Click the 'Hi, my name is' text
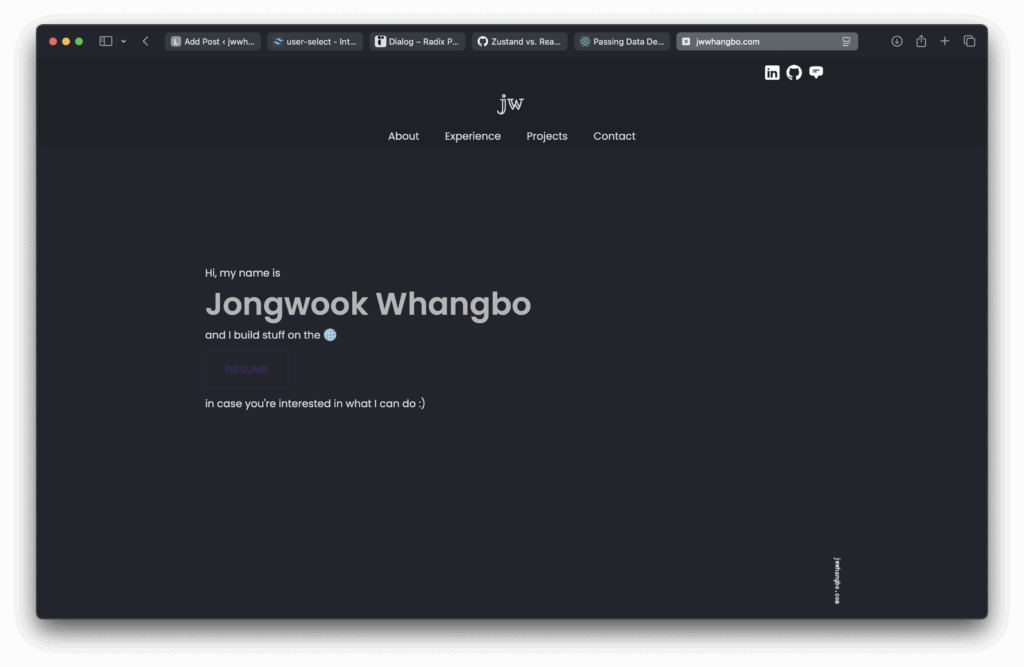This screenshot has width=1024, height=667. tap(242, 273)
